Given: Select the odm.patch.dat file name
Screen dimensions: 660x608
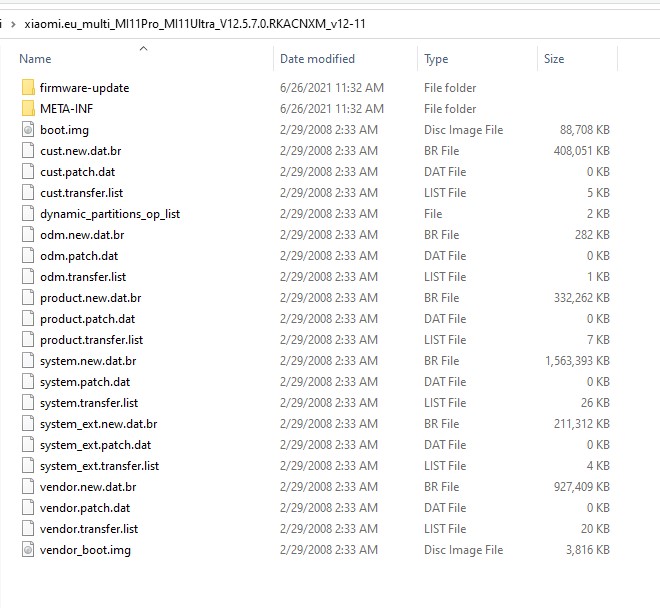Looking at the screenshot, I should tap(79, 256).
